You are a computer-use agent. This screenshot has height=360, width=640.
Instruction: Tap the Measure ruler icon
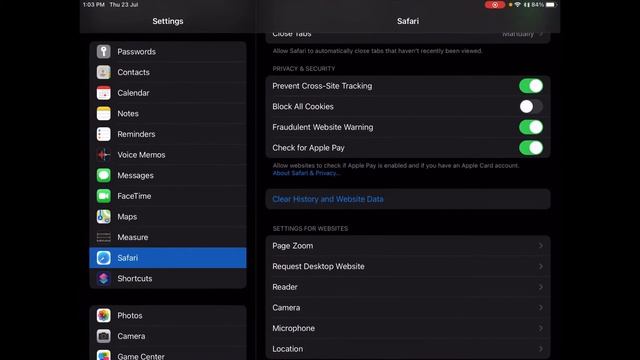[104, 237]
